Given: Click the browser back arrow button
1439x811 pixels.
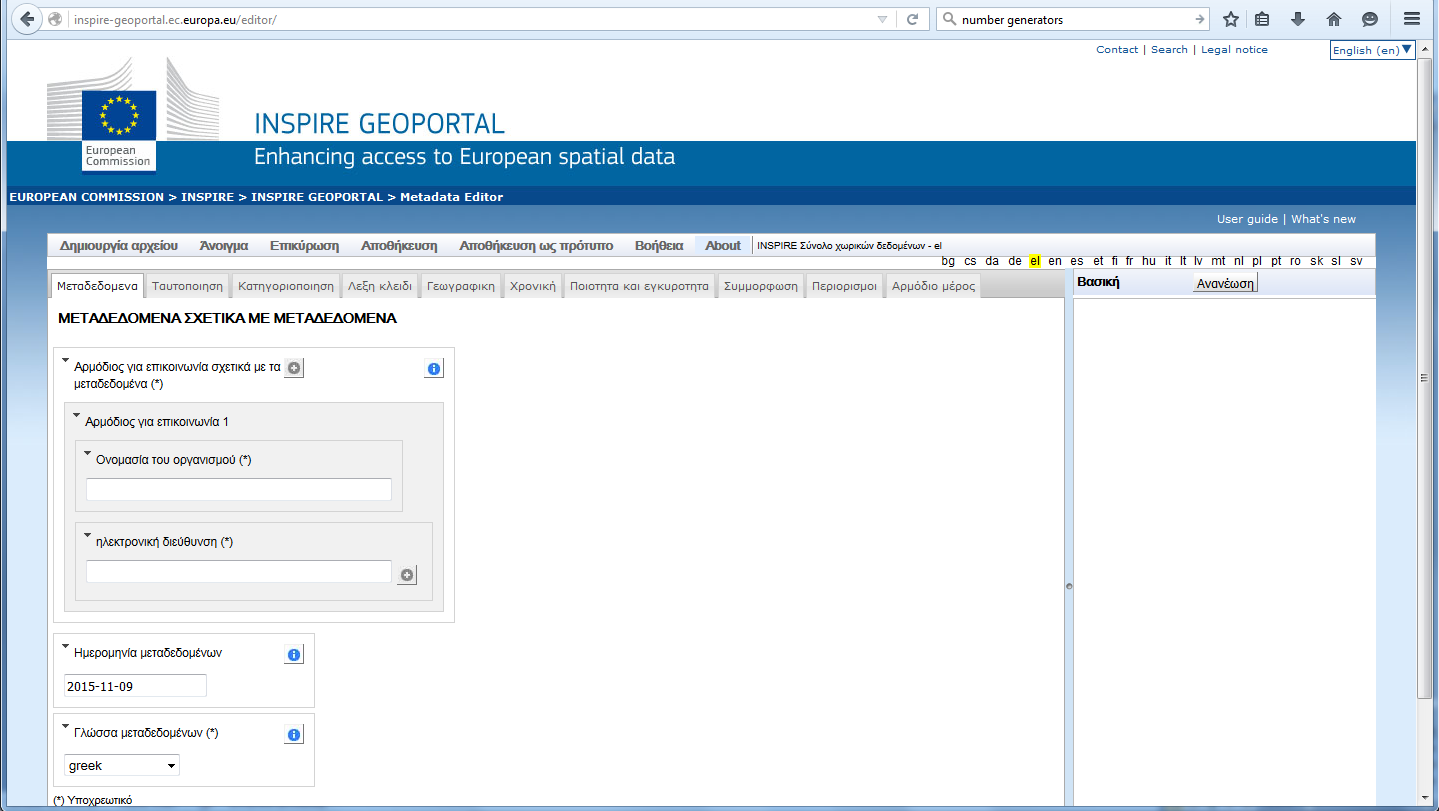Looking at the screenshot, I should (x=26, y=19).
